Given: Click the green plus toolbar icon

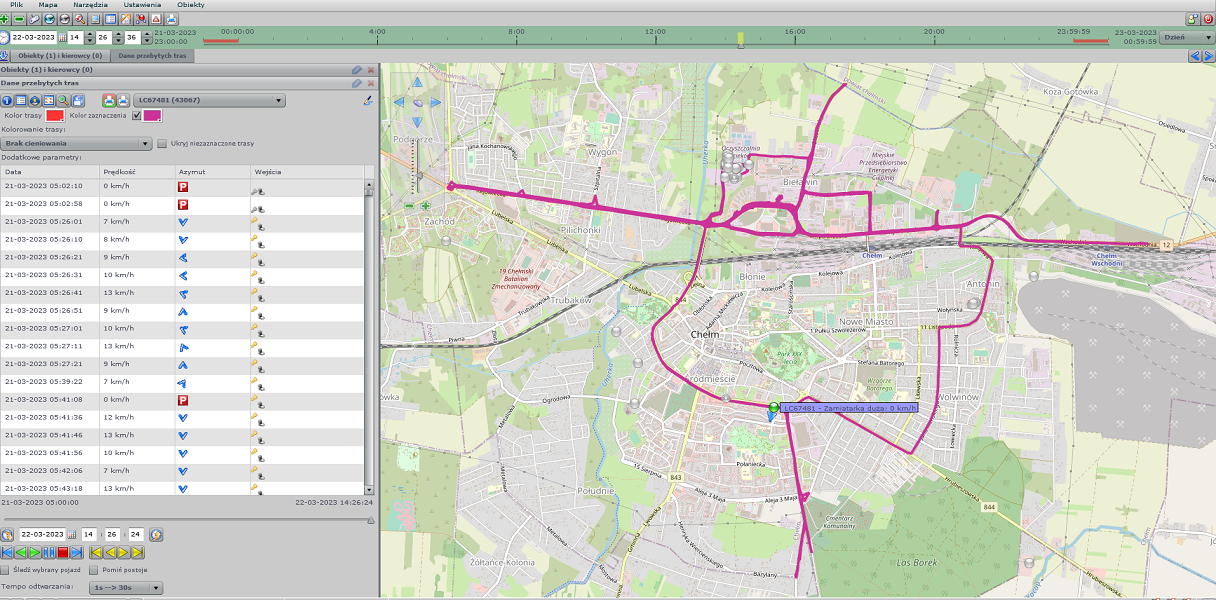Looking at the screenshot, I should point(6,19).
